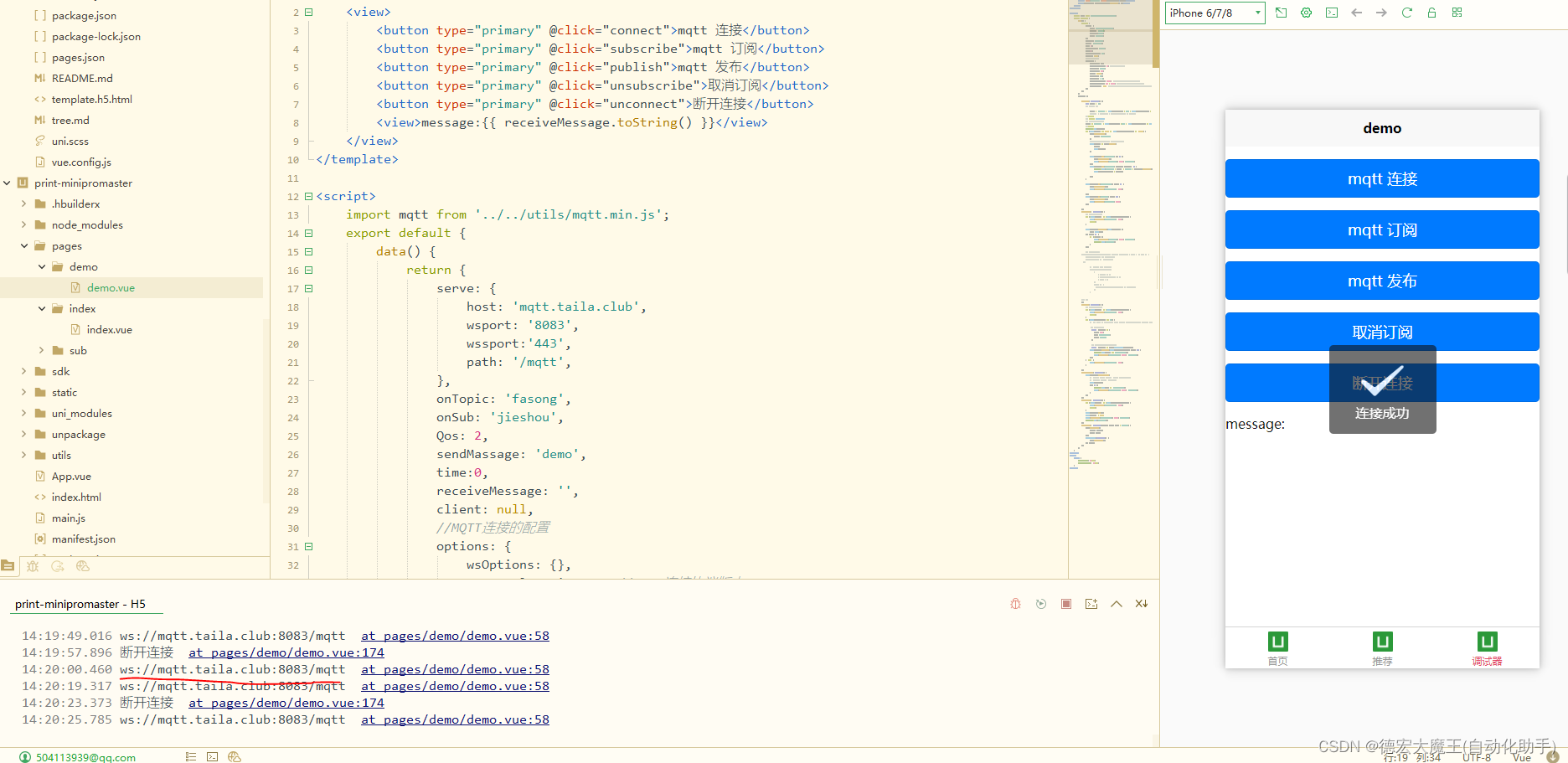Click the rerun icon in console toolbar
The image size is (1568, 763).
point(1041,604)
